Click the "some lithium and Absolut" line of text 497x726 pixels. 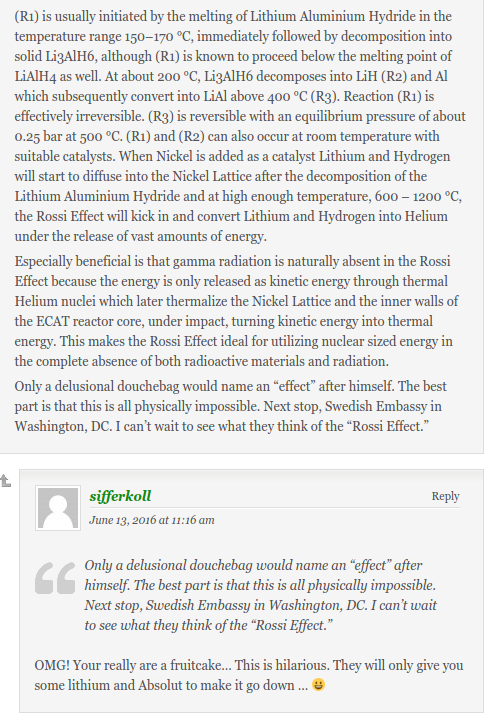[171, 685]
